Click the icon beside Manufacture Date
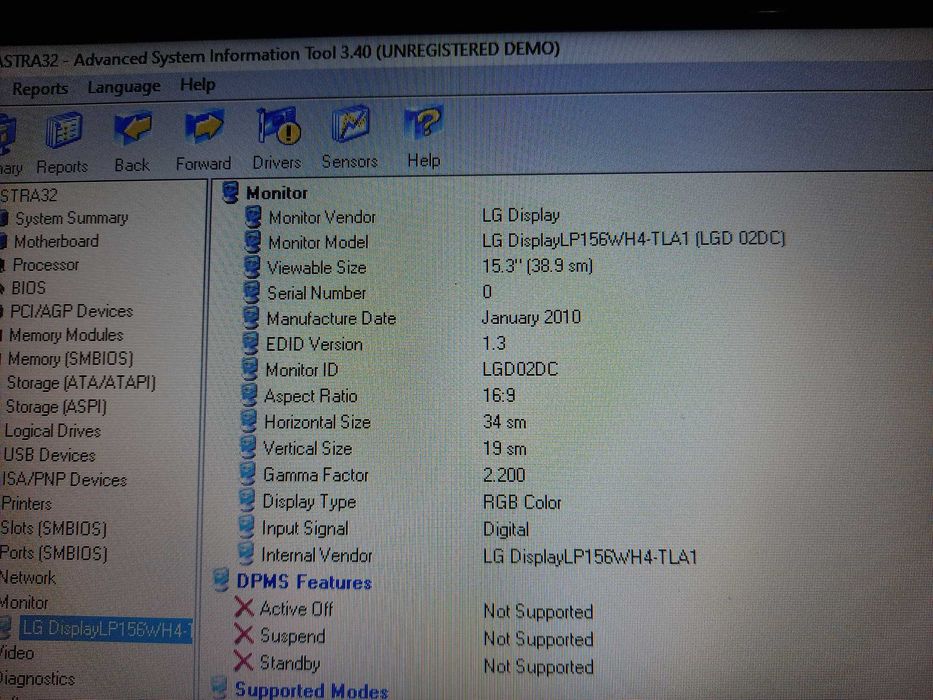933x700 pixels. click(x=251, y=318)
